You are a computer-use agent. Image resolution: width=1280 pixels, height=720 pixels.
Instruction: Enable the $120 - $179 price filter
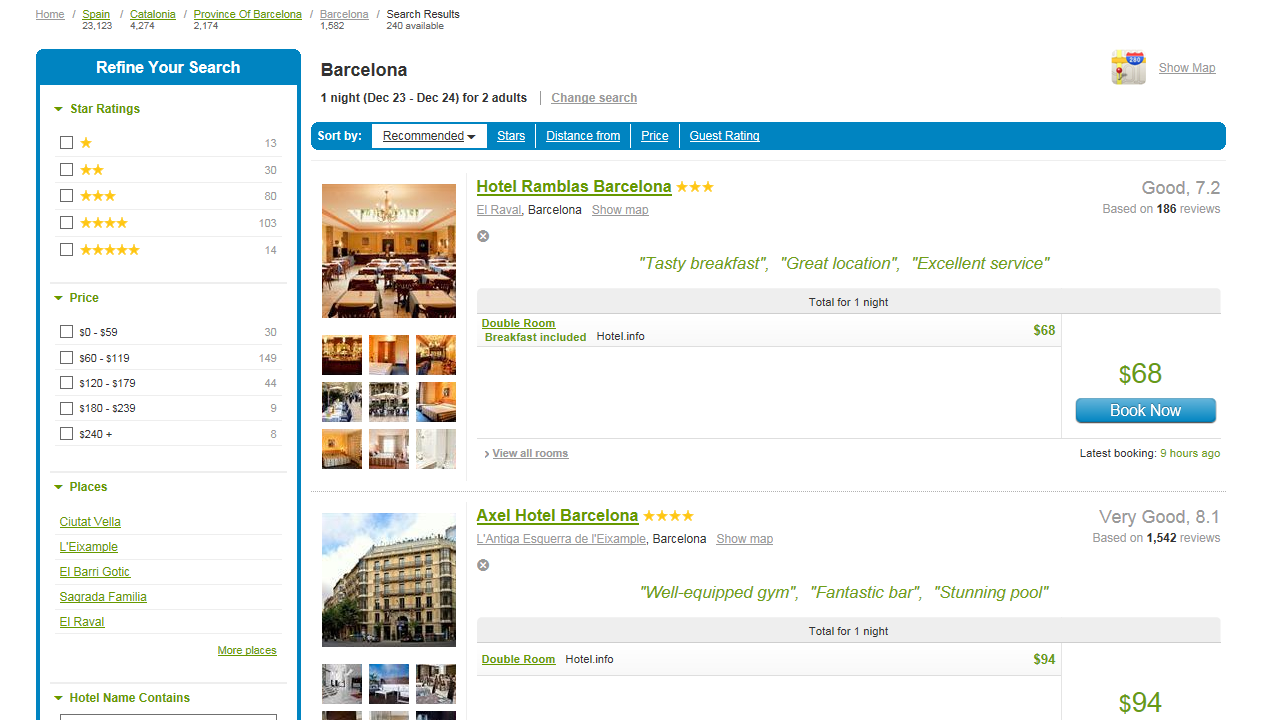tap(67, 383)
